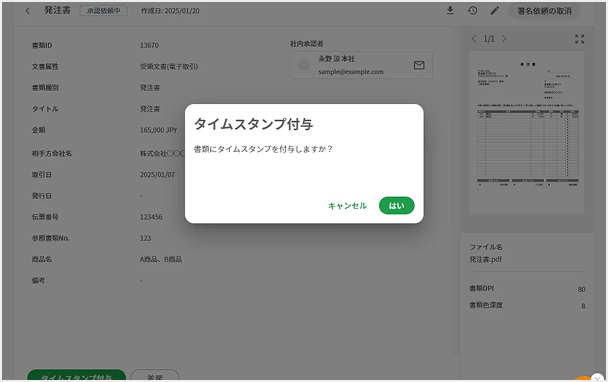Select the 伝票番号 value 123456

(151, 217)
